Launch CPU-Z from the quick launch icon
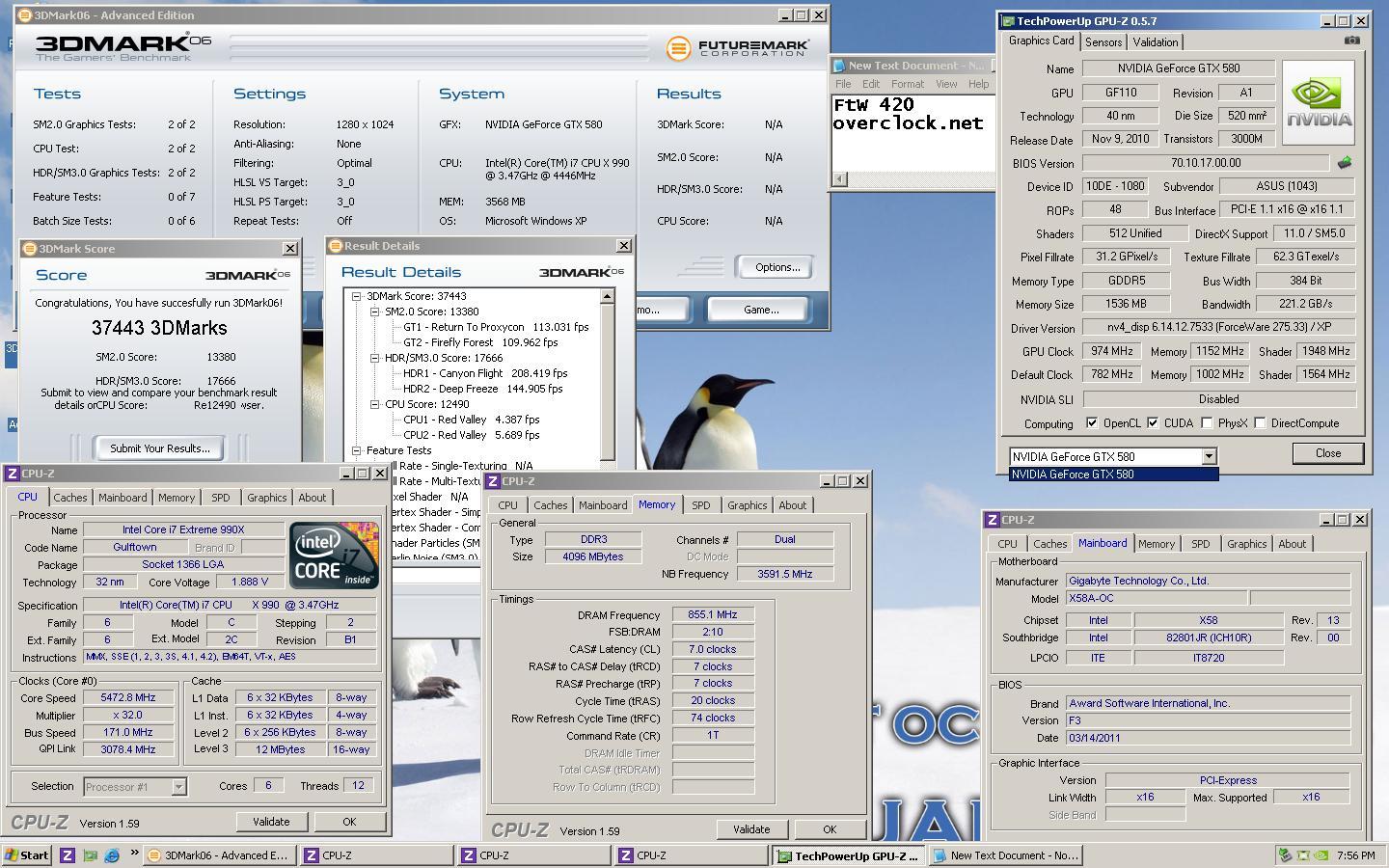This screenshot has width=1389, height=868. point(68,855)
